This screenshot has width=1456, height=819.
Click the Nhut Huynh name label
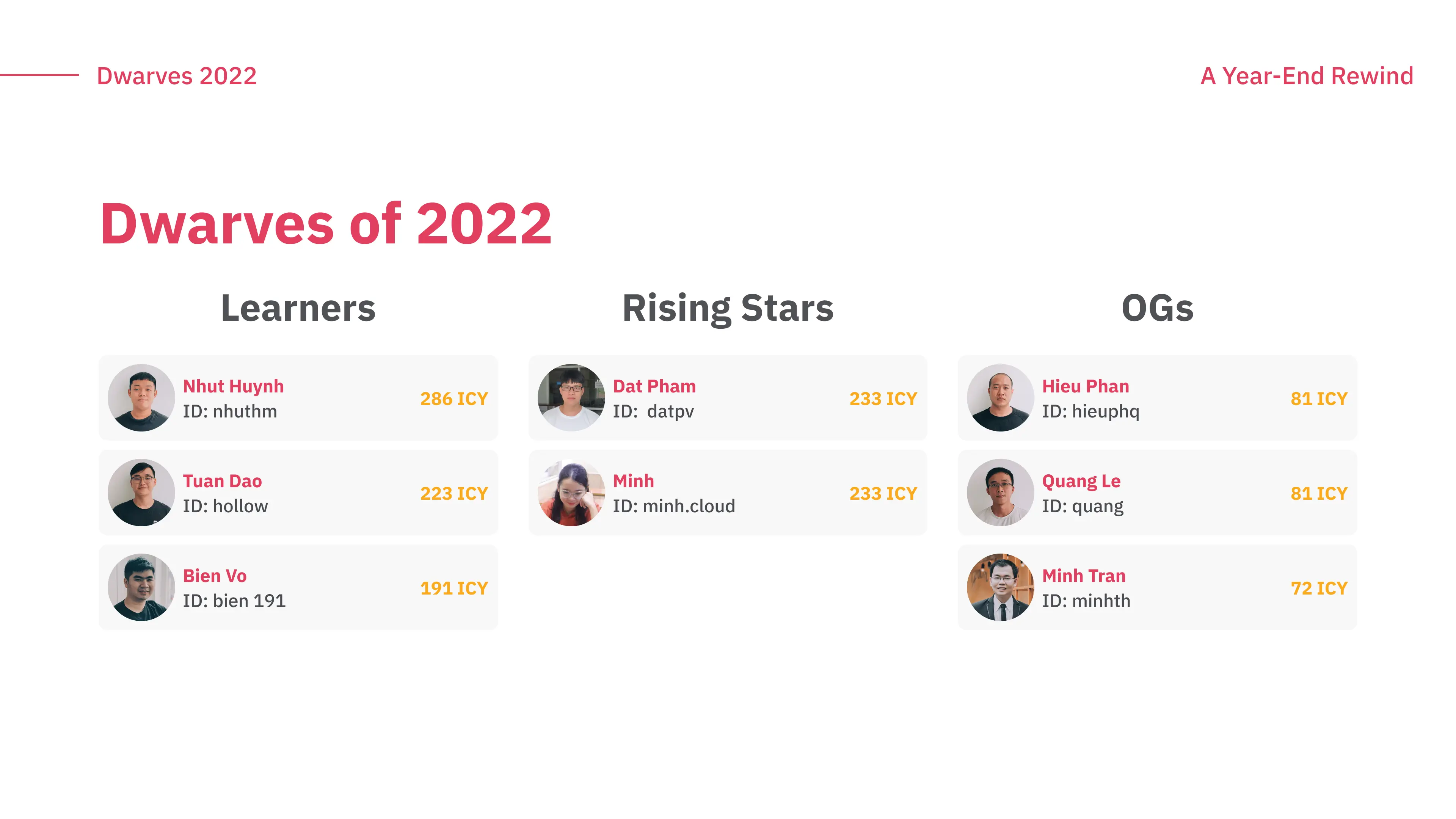(234, 386)
